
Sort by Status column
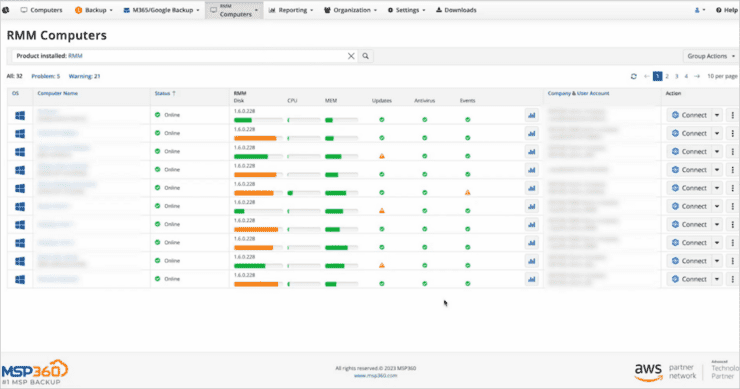pyautogui.click(x=165, y=93)
